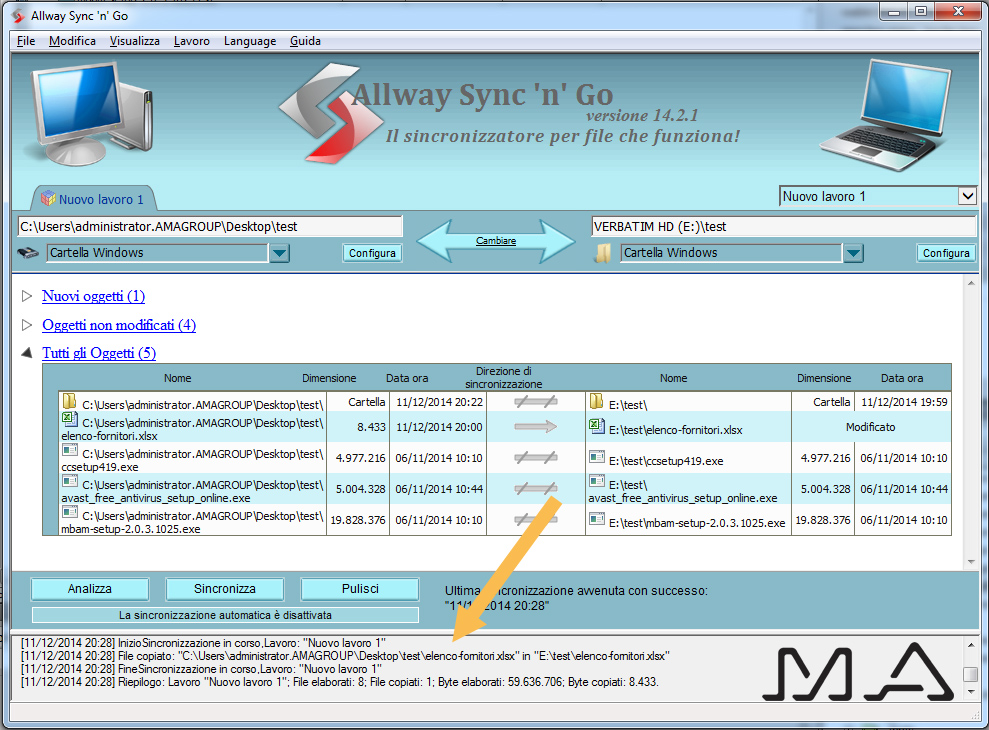Click the left path field C:\Users\administrator.AMAGROUP\Desktop\test
The height and width of the screenshot is (730, 989).
pyautogui.click(x=210, y=227)
